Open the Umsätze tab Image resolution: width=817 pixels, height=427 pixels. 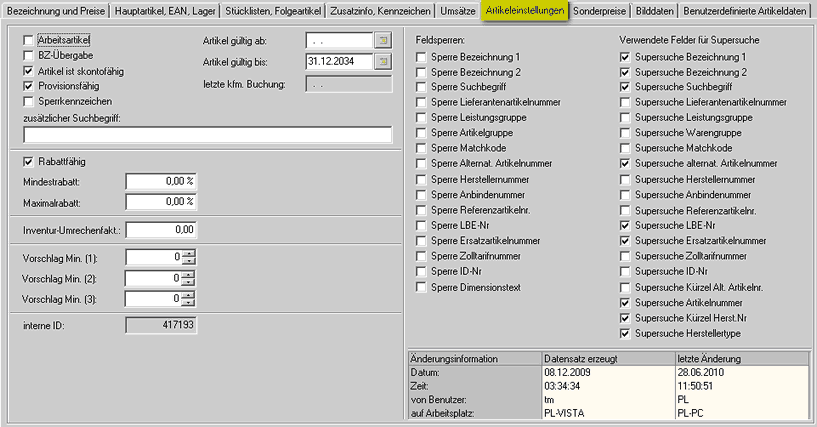(457, 11)
